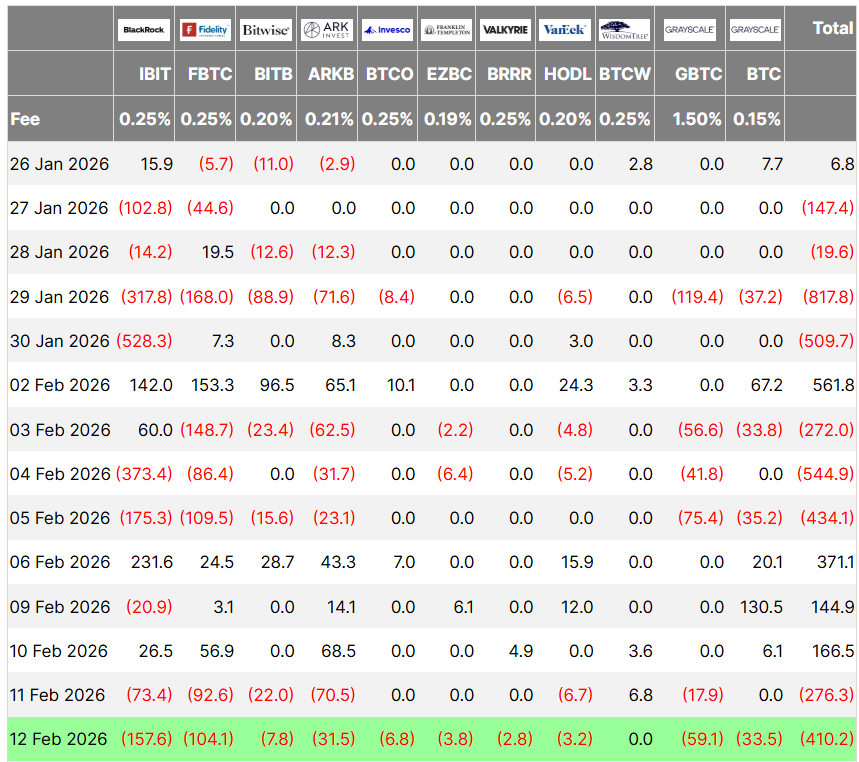Select the Bitwise logo

point(266,30)
